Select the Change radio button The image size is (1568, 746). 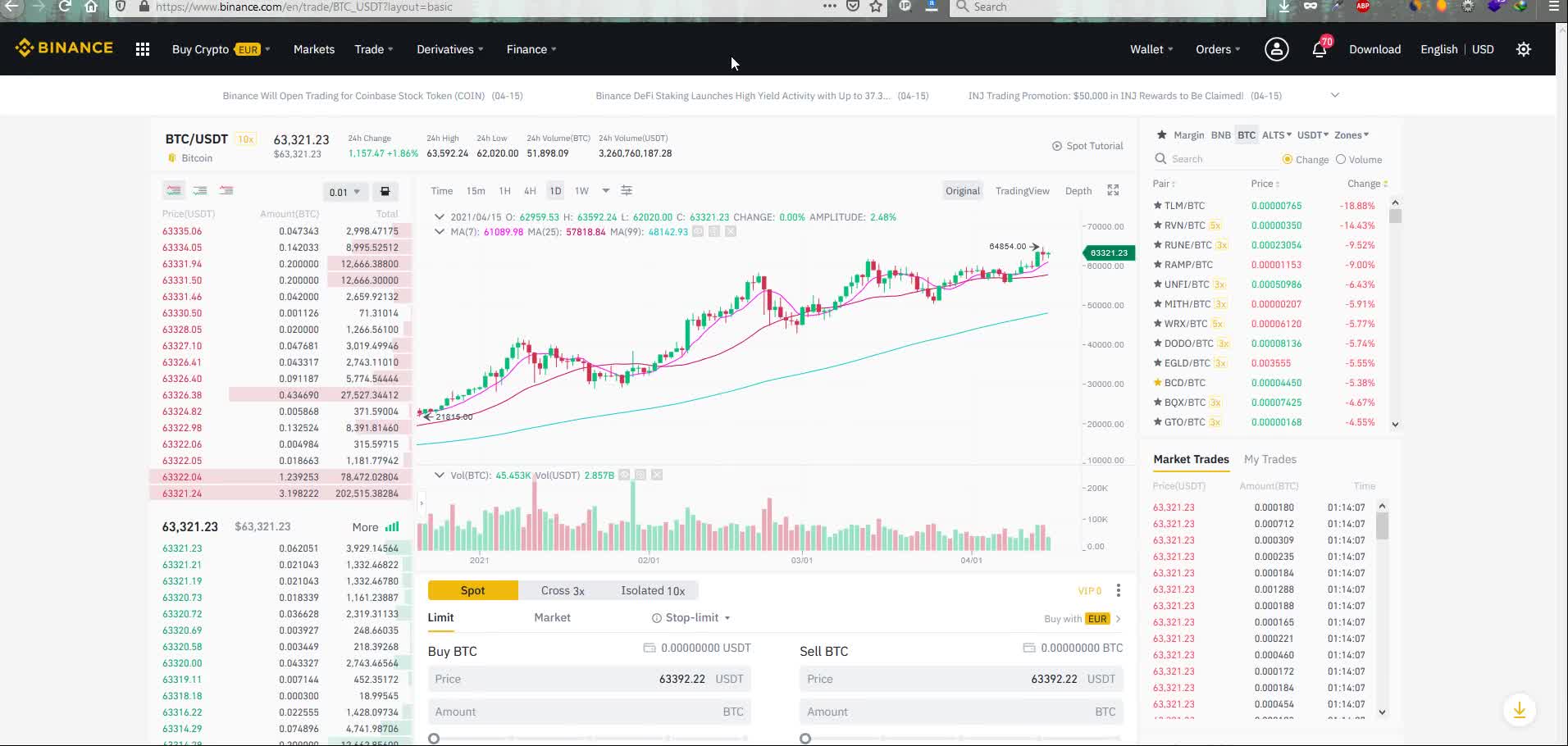(1288, 159)
